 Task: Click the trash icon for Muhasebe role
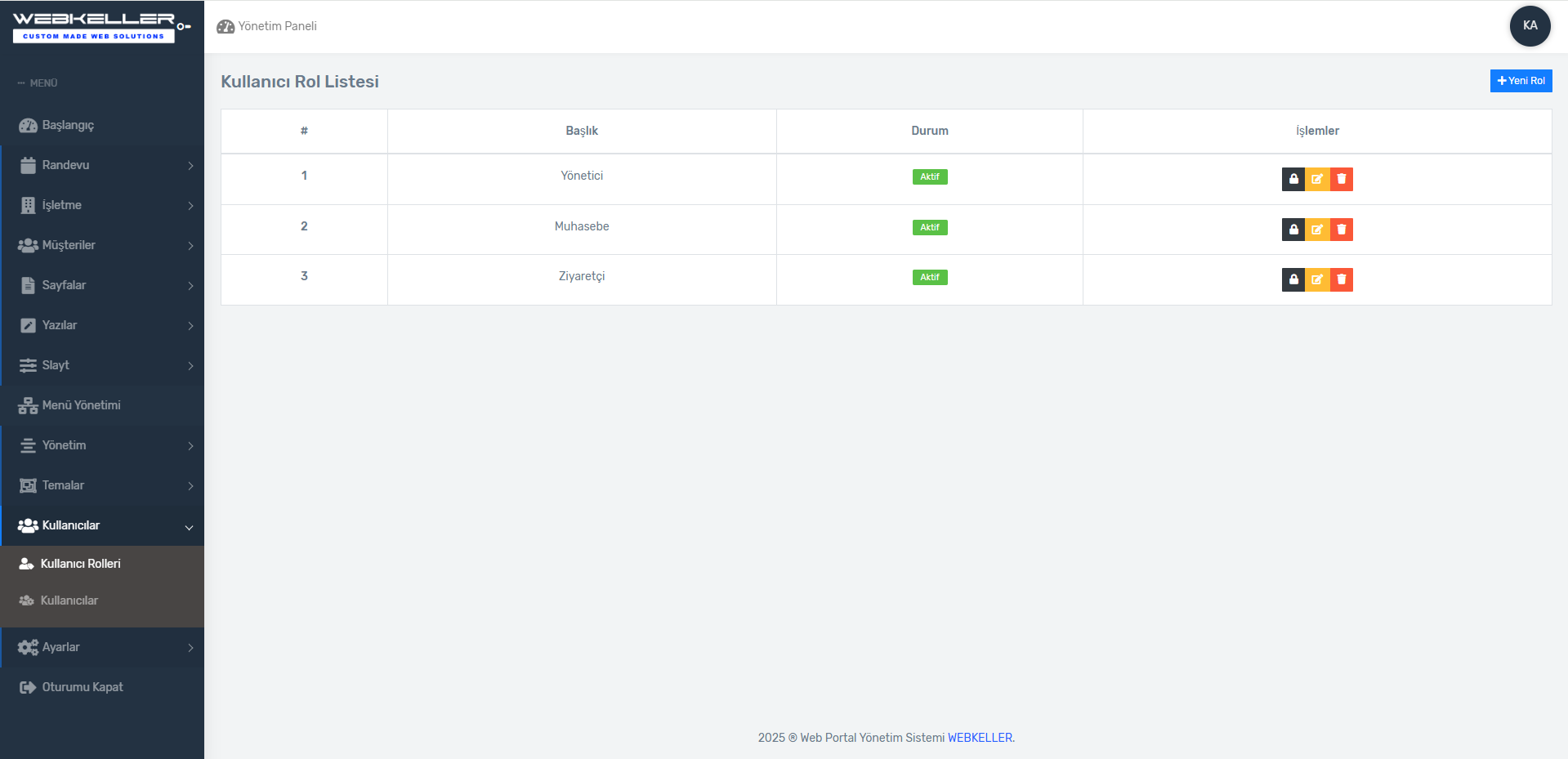click(x=1341, y=230)
